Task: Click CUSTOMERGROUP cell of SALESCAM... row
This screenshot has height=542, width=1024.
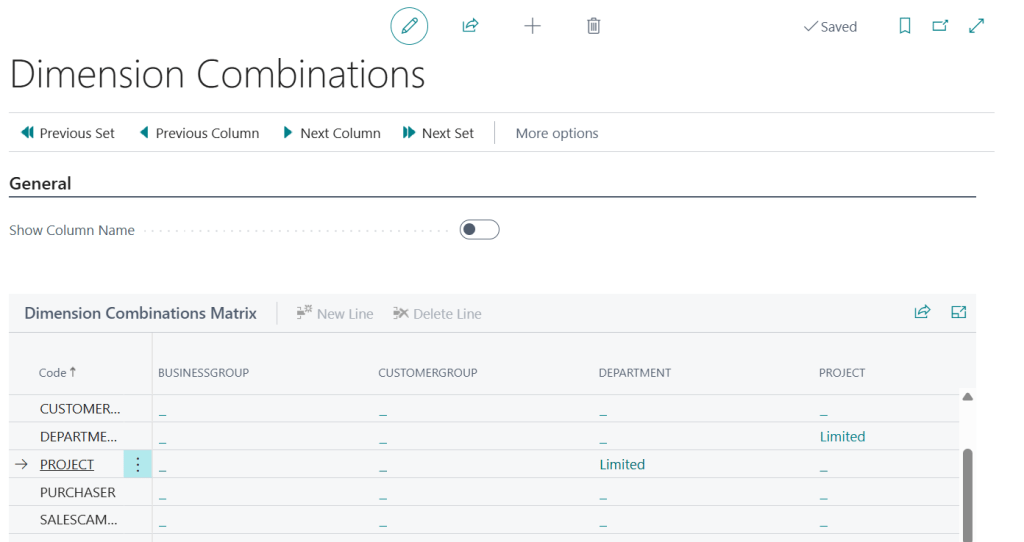Action: click(x=483, y=520)
